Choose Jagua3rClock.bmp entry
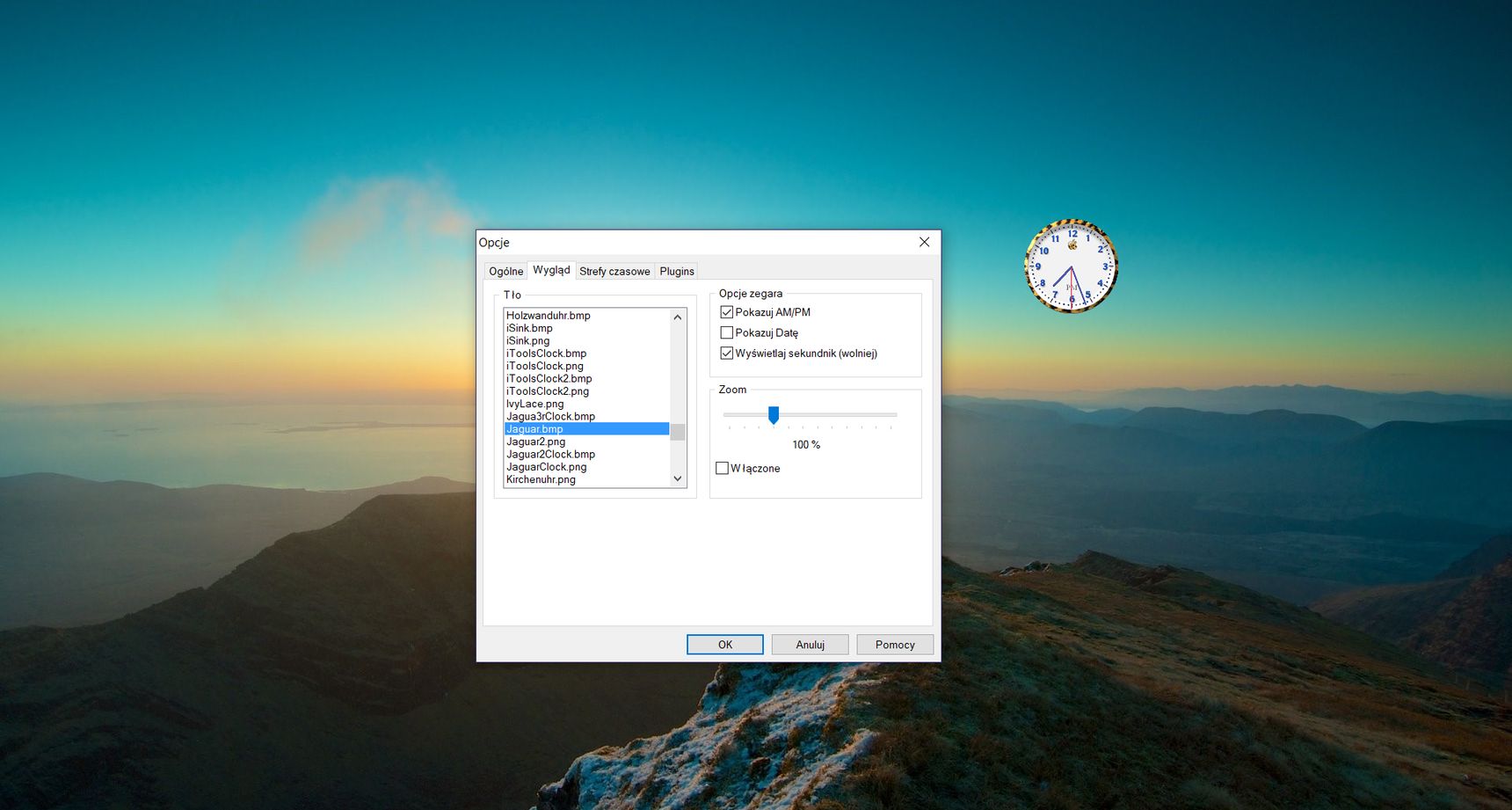Image resolution: width=1512 pixels, height=810 pixels. point(586,417)
